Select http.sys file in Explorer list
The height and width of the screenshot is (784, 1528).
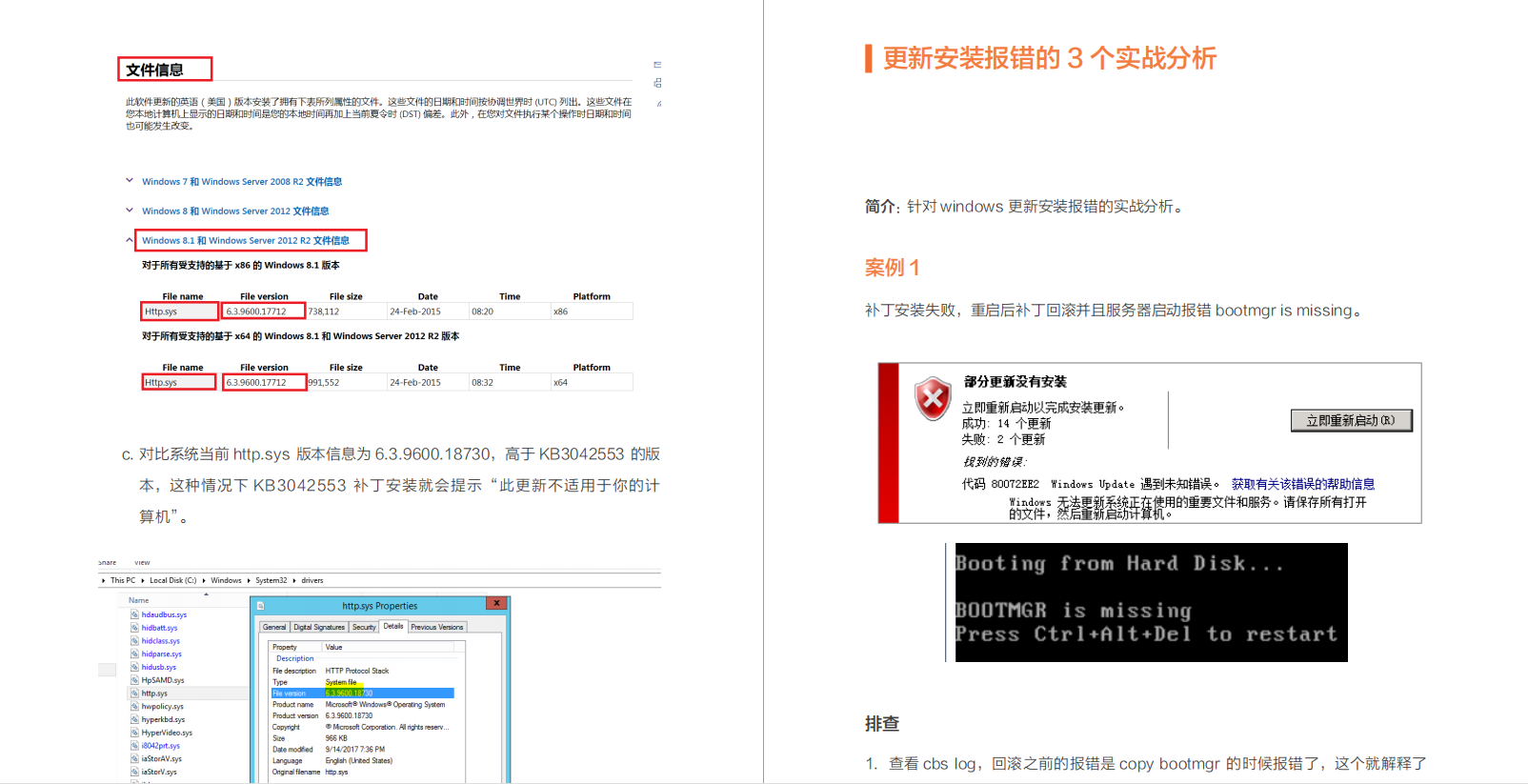(x=154, y=694)
